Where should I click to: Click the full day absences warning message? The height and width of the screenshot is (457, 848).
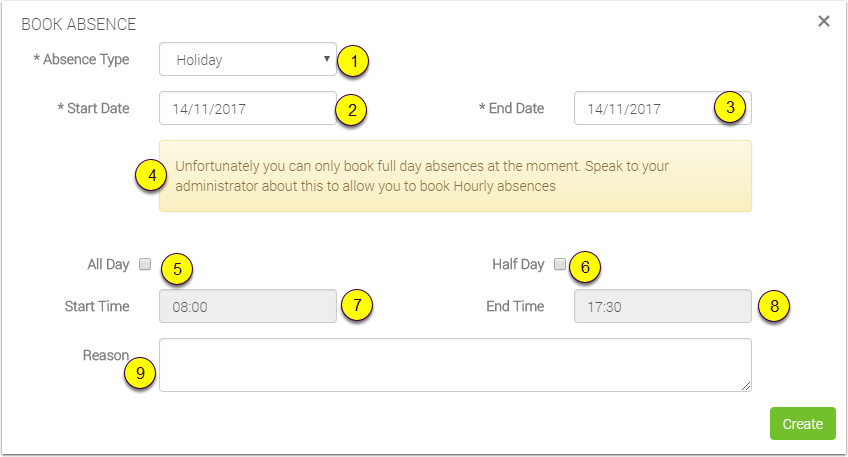(x=455, y=176)
